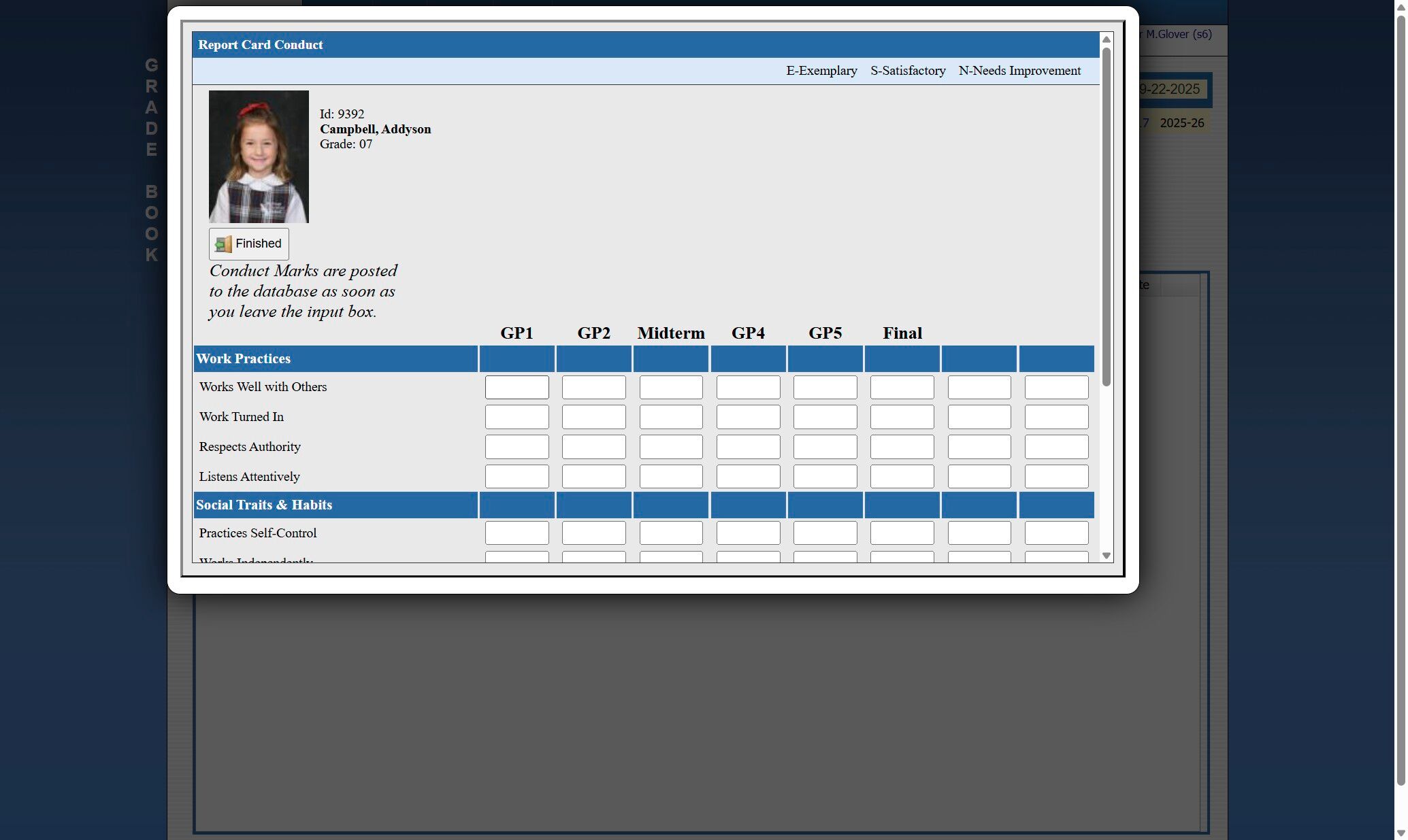1408x840 pixels.
Task: Click GP1 box for Practices Self-Control
Action: [x=517, y=533]
